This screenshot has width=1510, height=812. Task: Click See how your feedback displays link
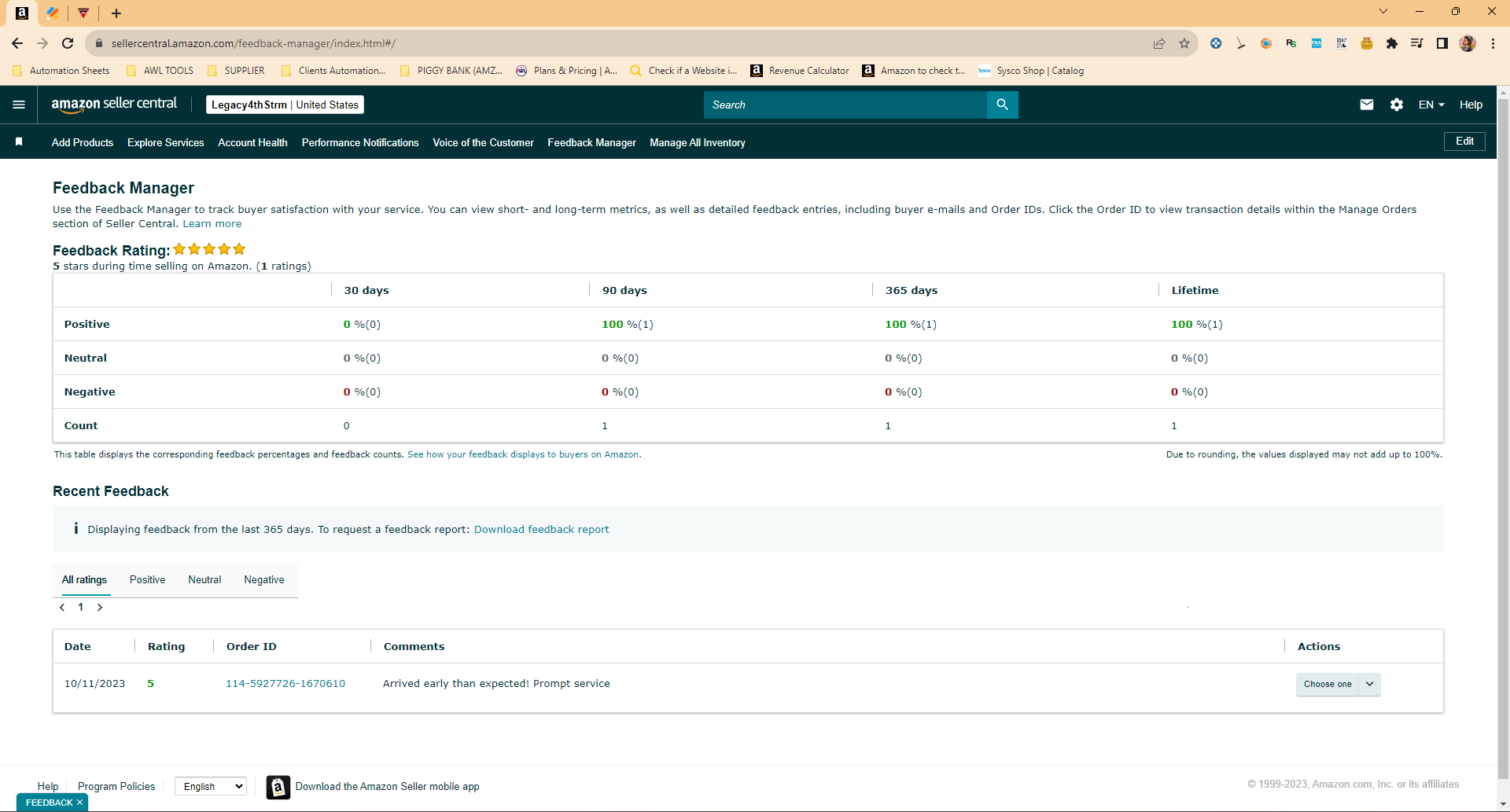(523, 454)
